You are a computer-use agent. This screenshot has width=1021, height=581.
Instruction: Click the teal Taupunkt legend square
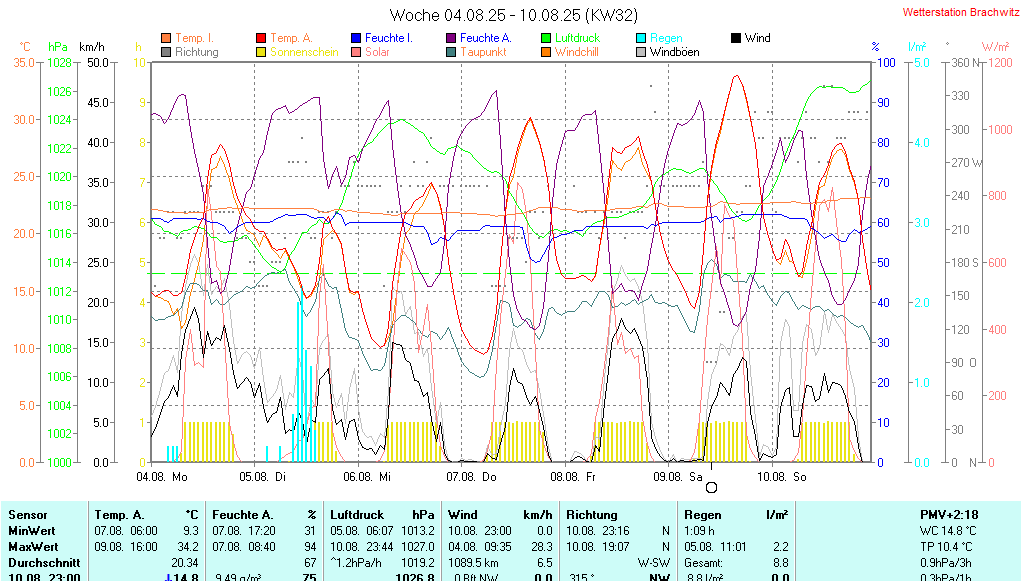click(451, 52)
